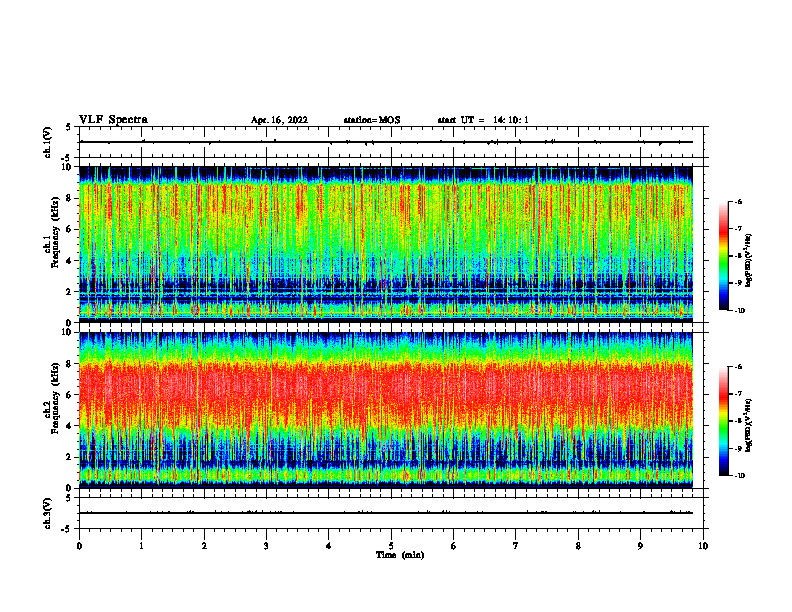Viewport: 792px width, 612px height.
Task: Click the "3" tick on the time axis
Action: point(266,546)
